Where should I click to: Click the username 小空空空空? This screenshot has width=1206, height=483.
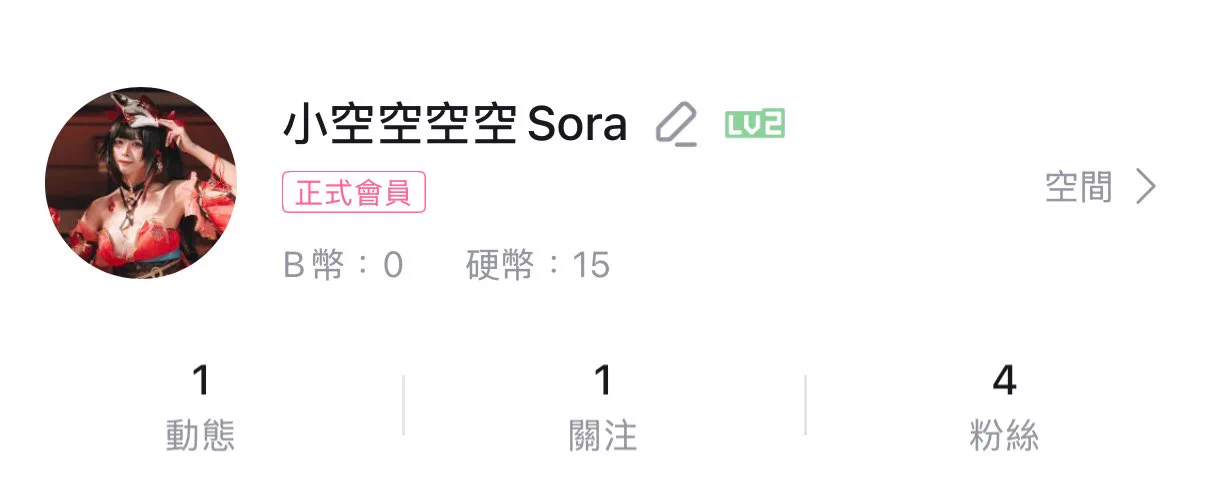(399, 125)
